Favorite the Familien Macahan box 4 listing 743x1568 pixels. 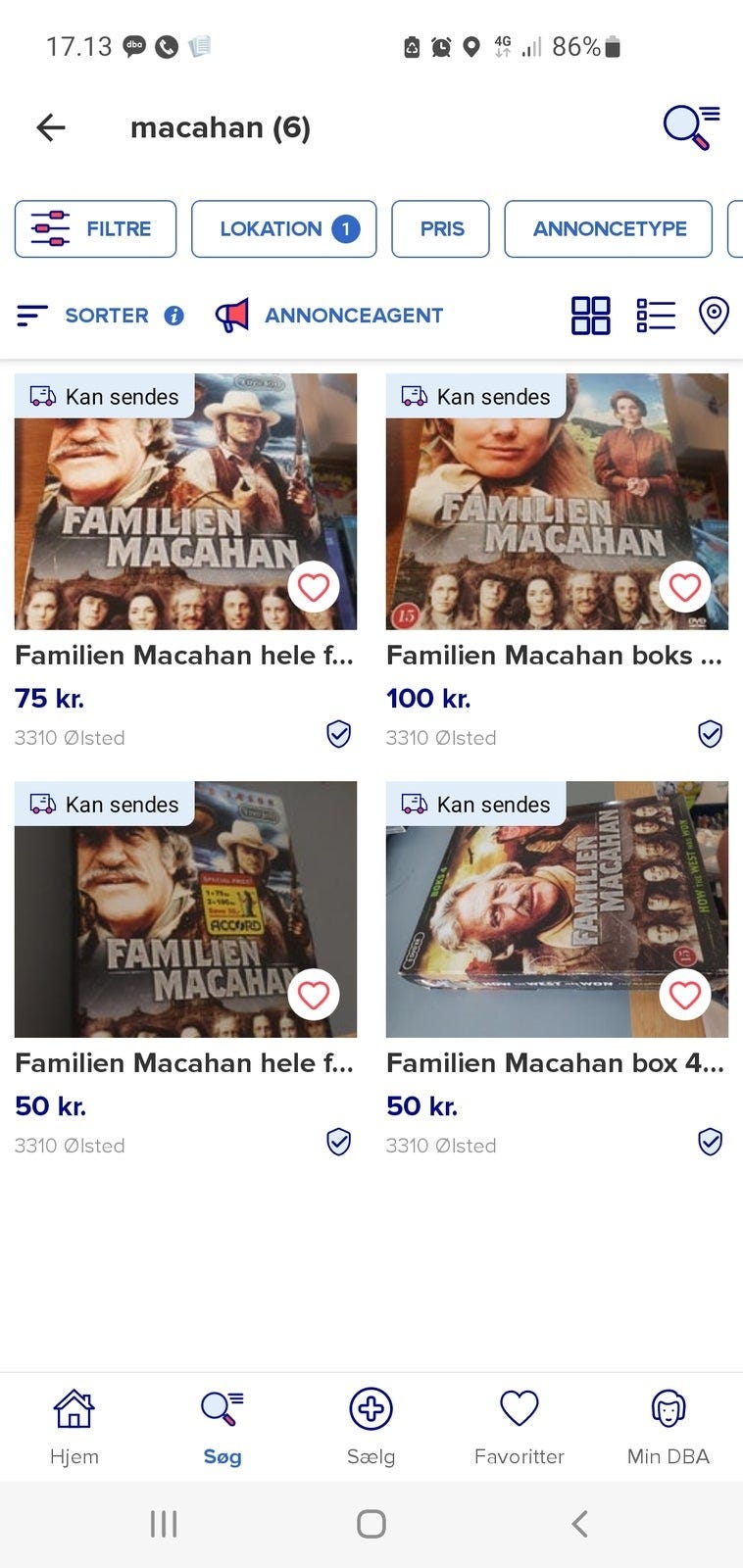tap(684, 995)
